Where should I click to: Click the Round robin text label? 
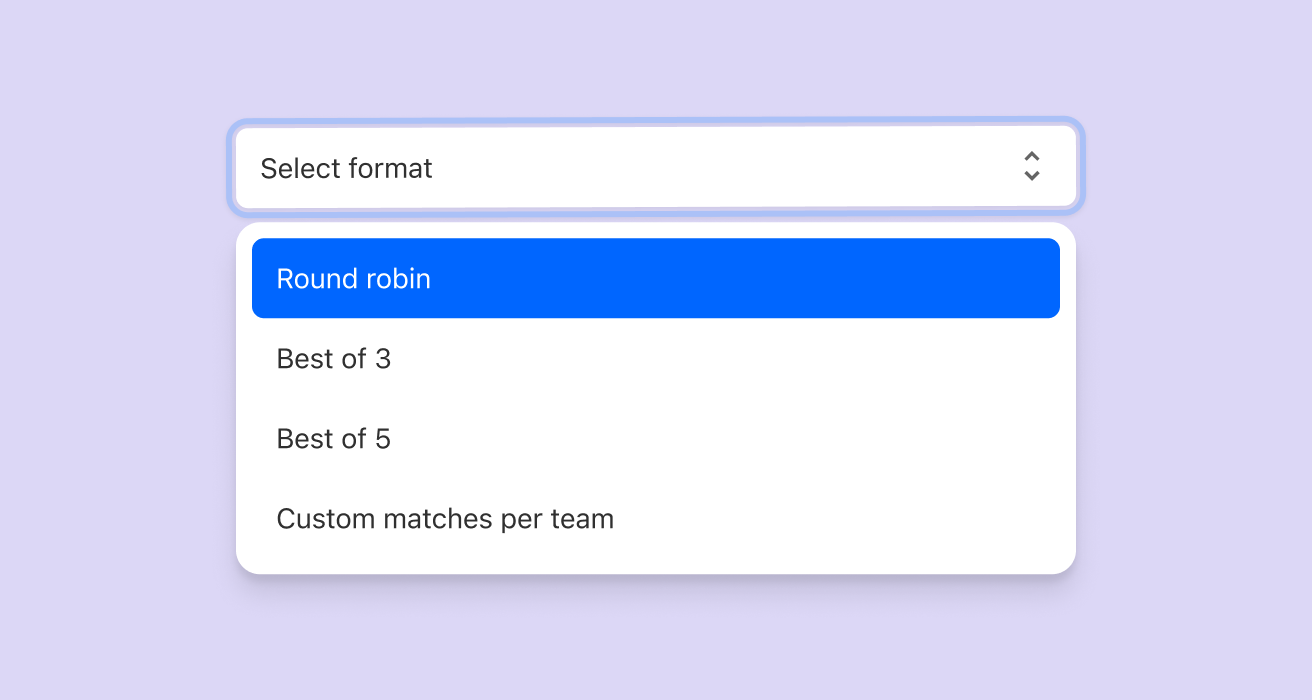click(x=353, y=278)
